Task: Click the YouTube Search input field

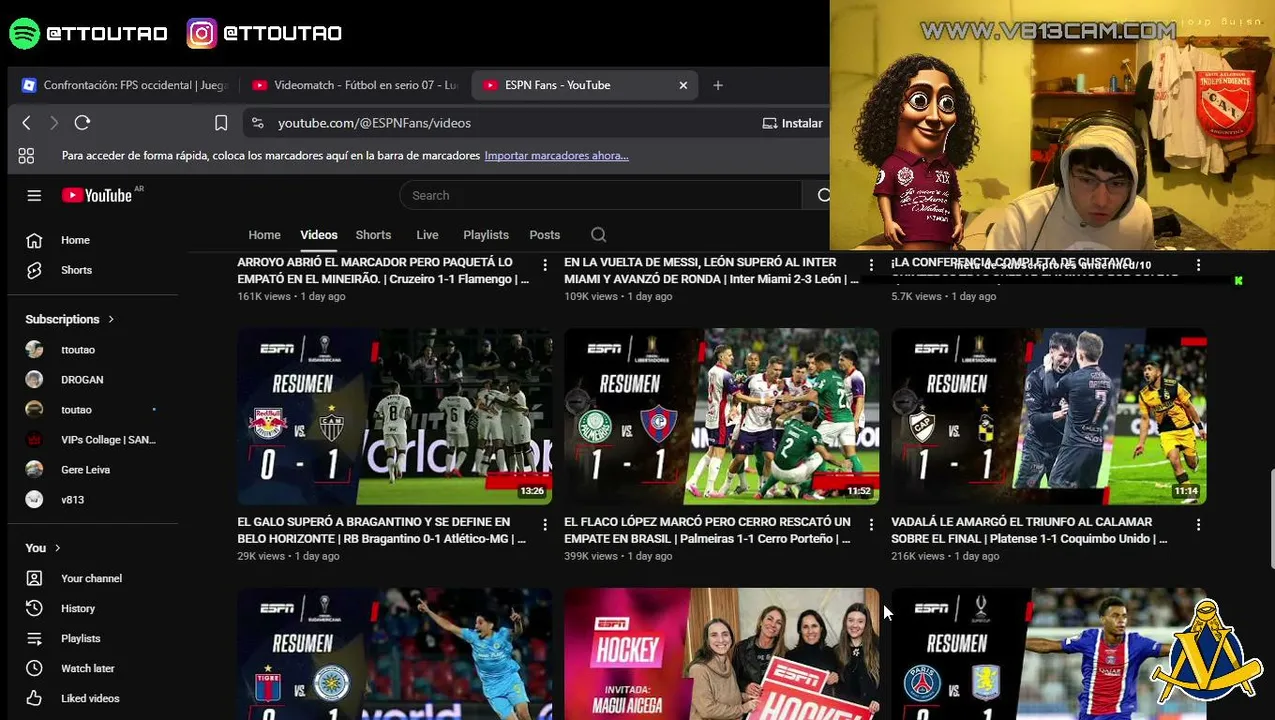Action: coord(600,195)
